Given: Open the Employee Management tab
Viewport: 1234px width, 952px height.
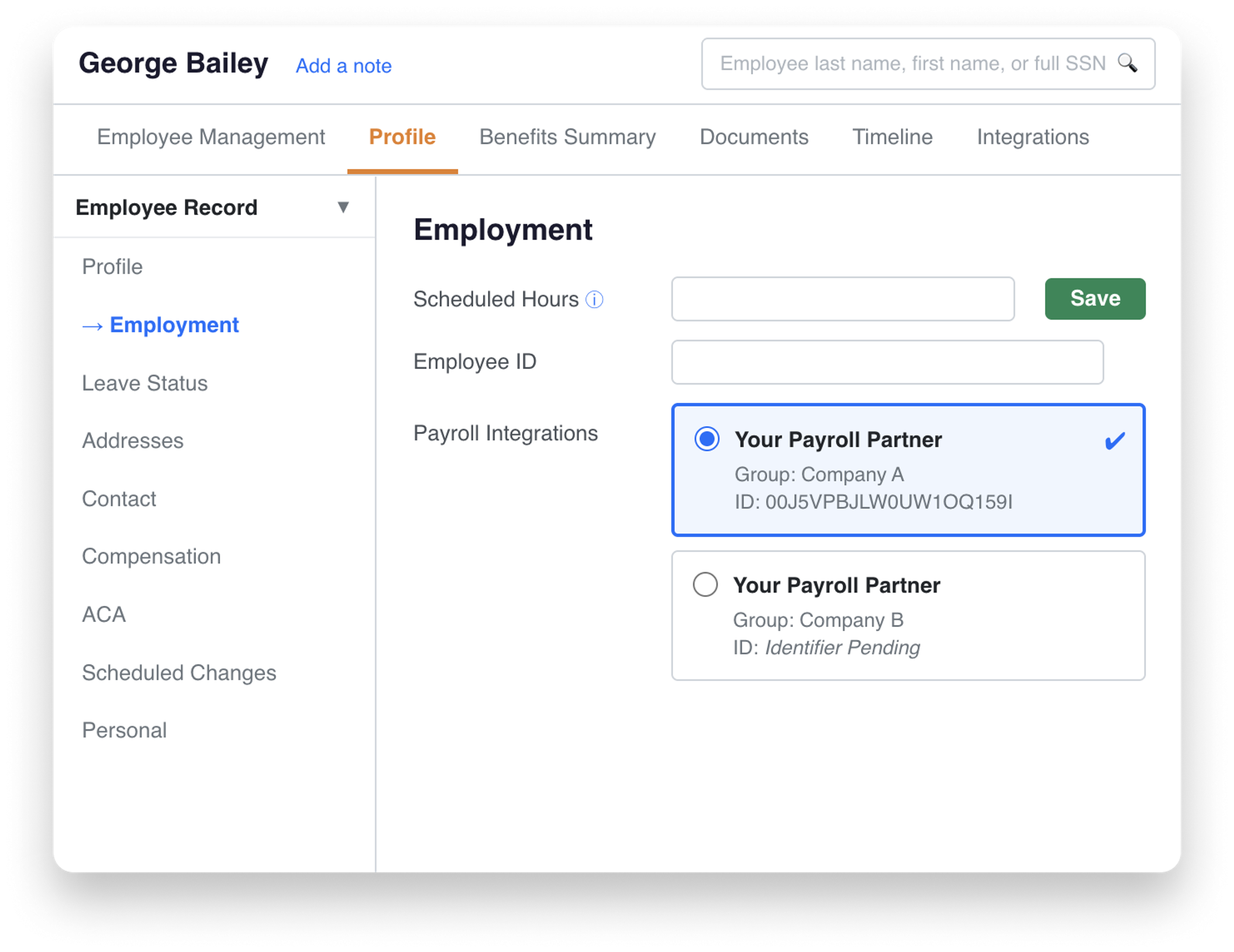Looking at the screenshot, I should pyautogui.click(x=211, y=137).
